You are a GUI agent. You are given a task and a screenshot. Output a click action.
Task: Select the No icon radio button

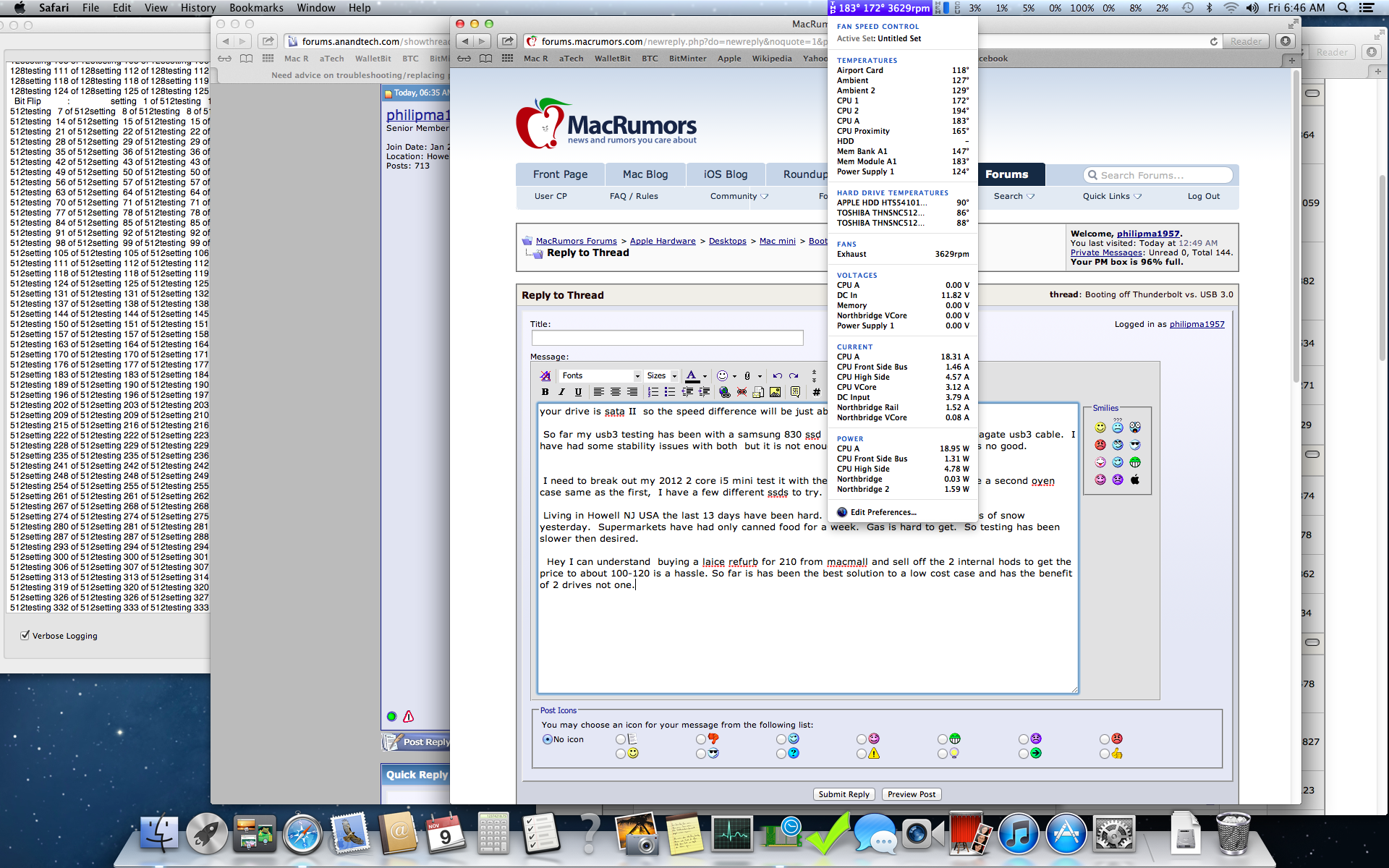click(548, 739)
